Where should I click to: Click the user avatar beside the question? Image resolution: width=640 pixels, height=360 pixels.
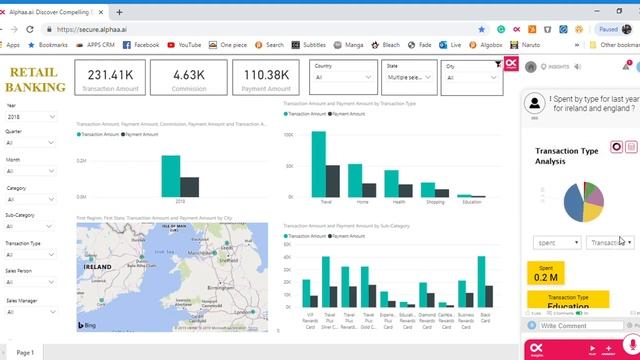pos(535,103)
